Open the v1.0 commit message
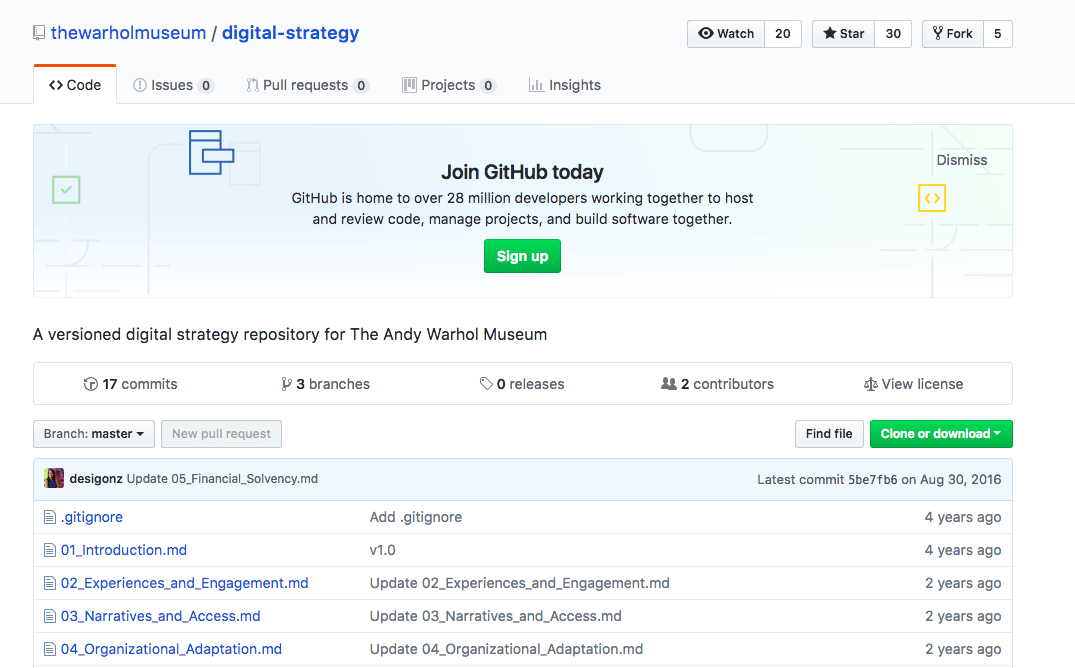The height and width of the screenshot is (668, 1075). 383,550
